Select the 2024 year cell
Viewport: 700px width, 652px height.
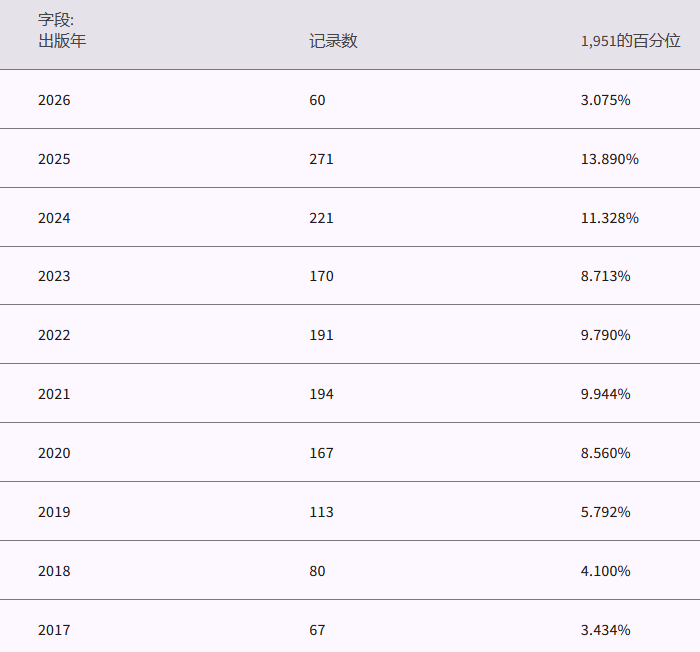coord(54,218)
